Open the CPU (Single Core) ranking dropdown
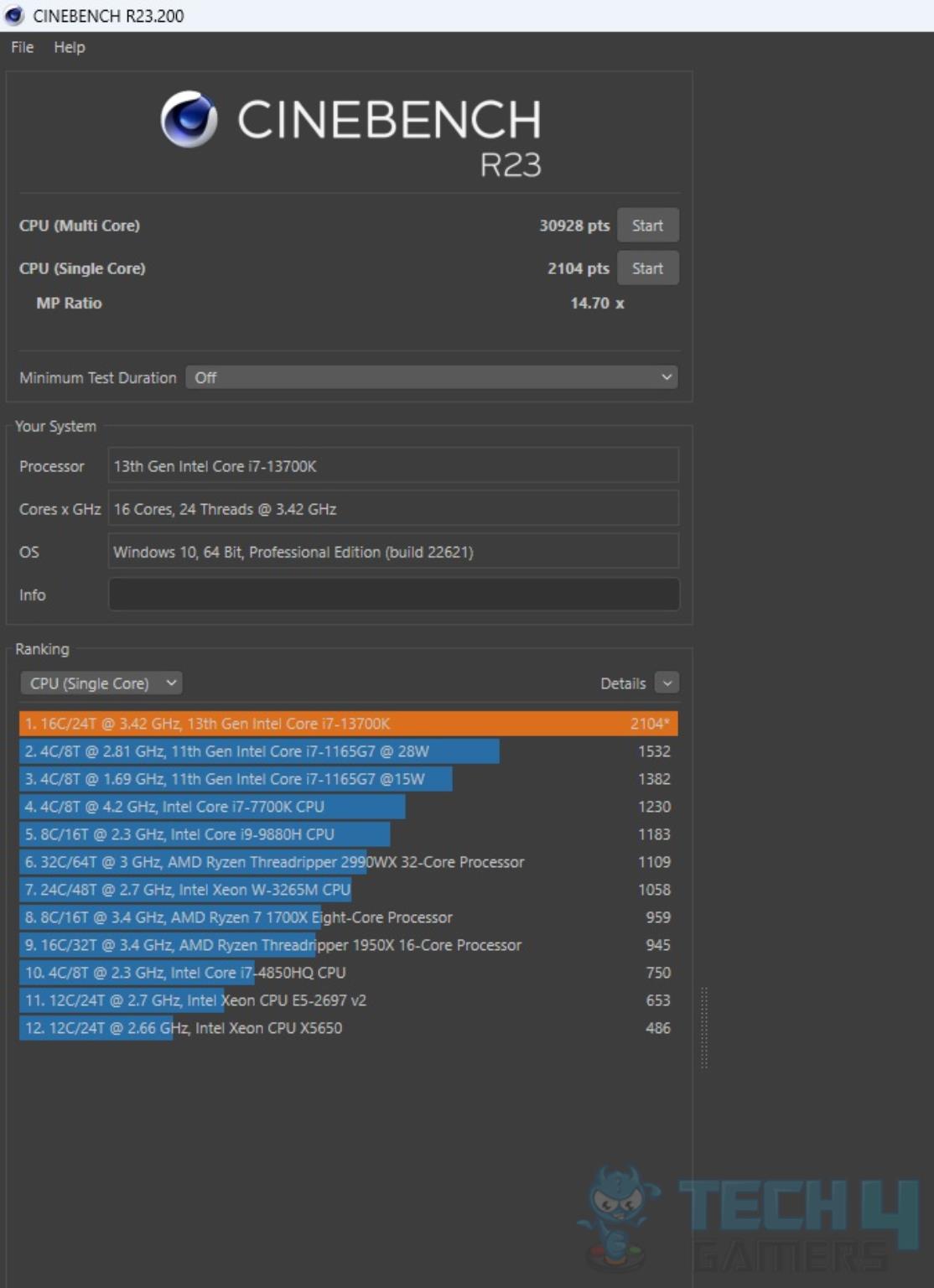Viewport: 934px width, 1288px height. point(101,683)
